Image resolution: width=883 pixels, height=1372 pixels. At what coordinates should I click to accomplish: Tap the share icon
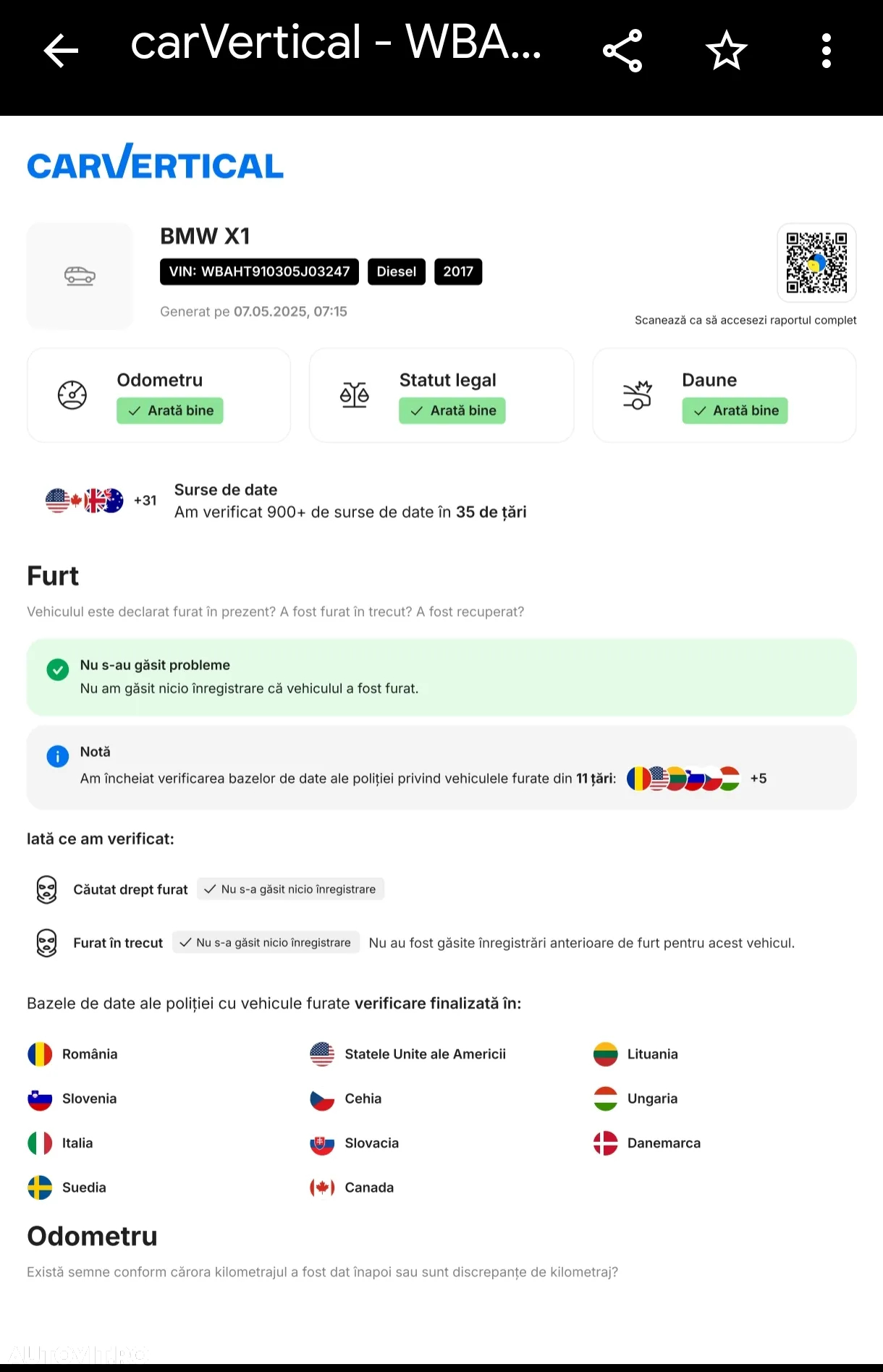tap(622, 51)
